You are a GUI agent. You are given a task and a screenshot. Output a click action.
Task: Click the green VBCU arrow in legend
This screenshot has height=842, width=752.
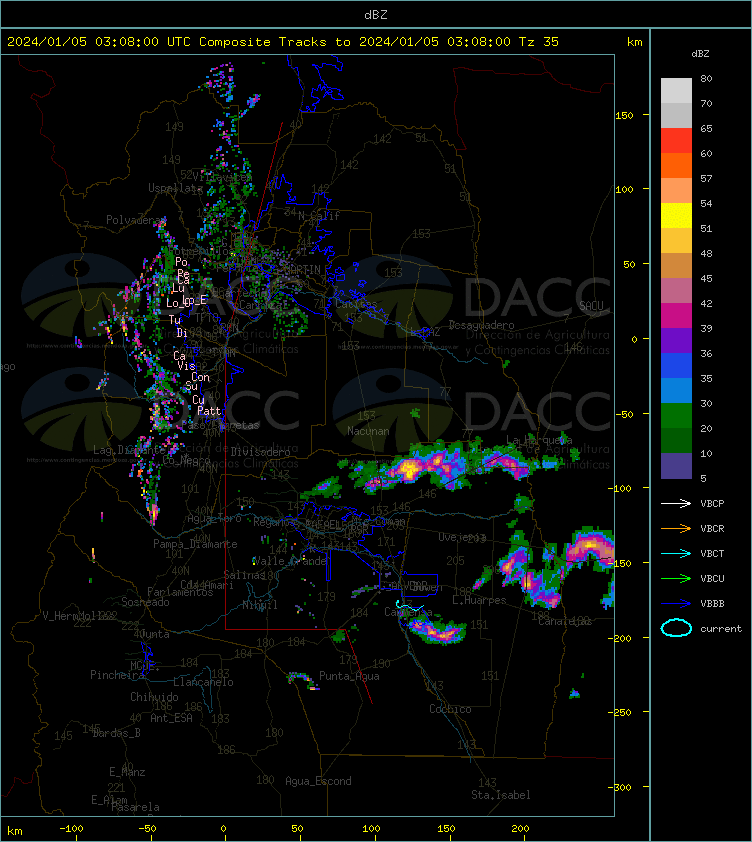pos(676,578)
